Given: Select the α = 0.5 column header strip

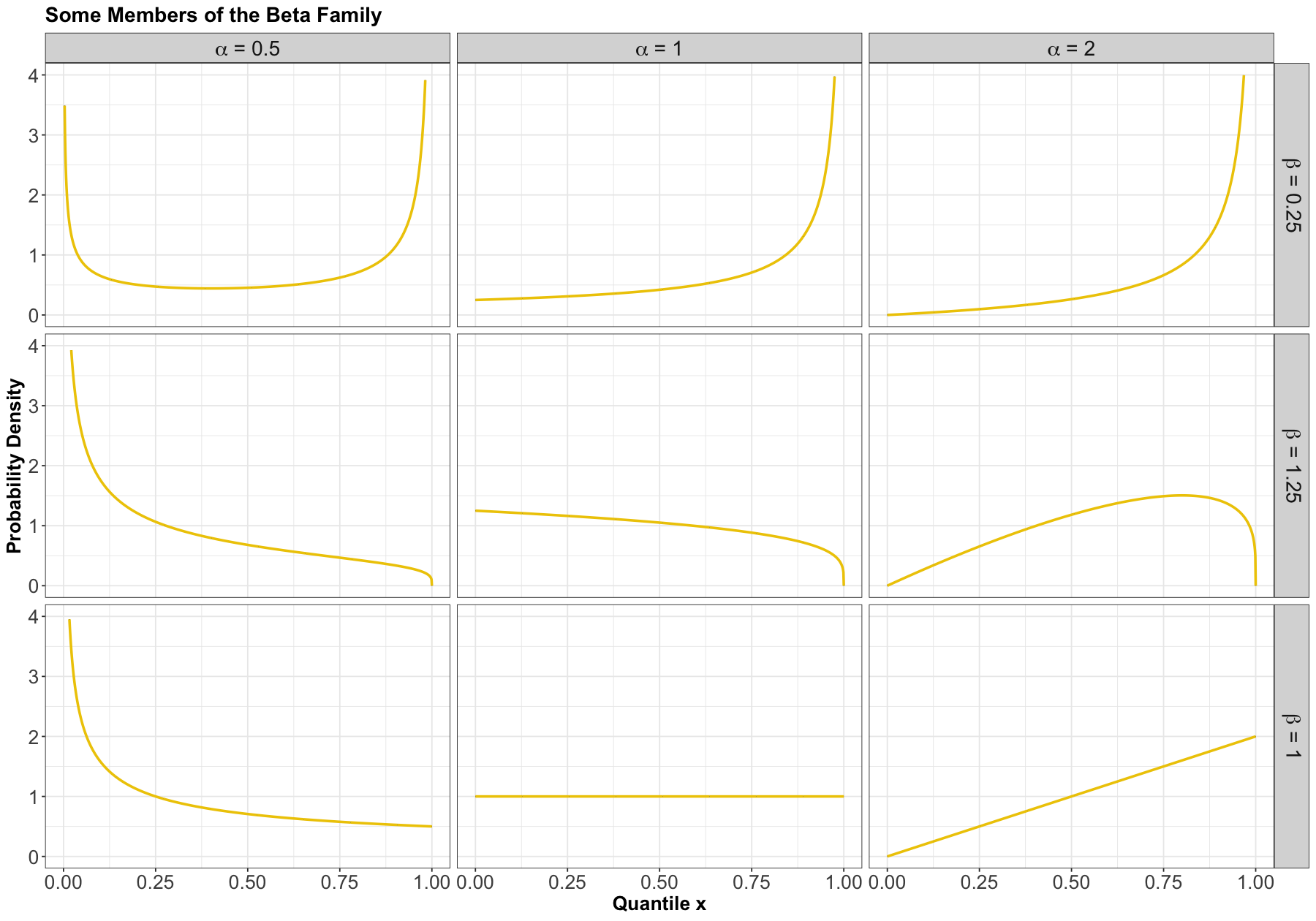Looking at the screenshot, I should click(247, 48).
